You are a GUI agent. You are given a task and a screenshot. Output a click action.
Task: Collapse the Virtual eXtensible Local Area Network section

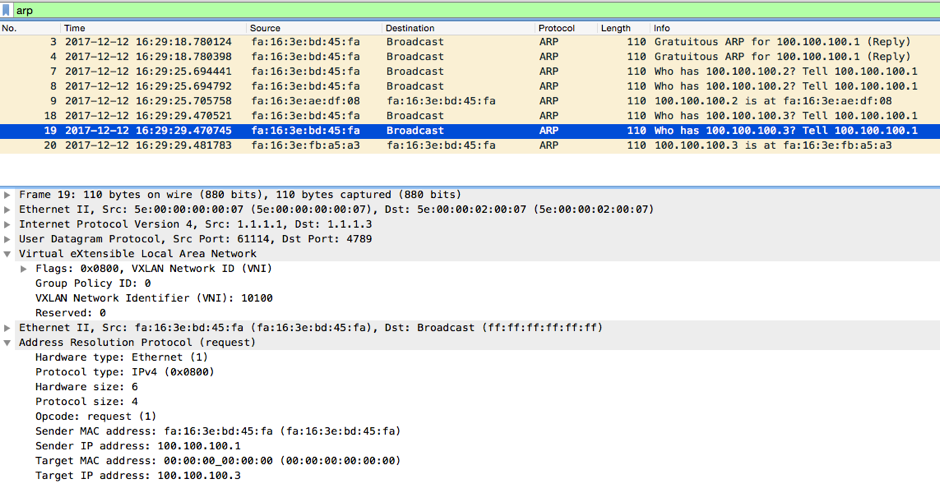9,254
